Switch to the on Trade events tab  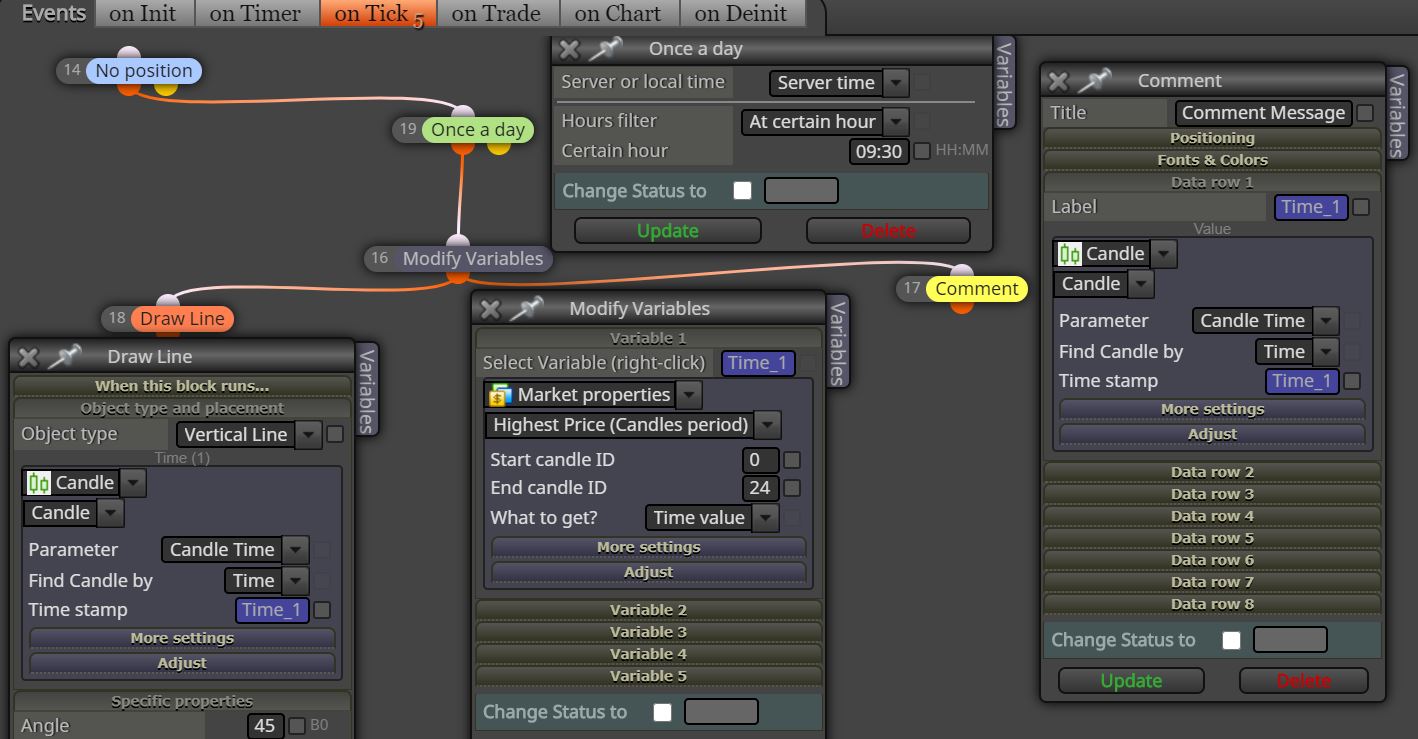click(x=497, y=13)
